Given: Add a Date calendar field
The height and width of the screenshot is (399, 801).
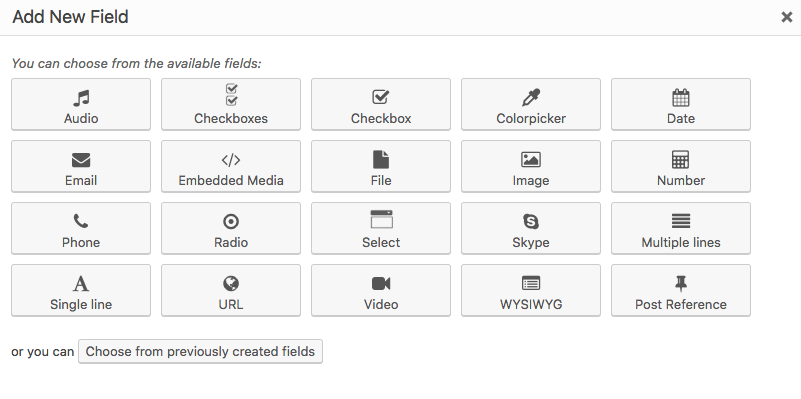Looking at the screenshot, I should [x=681, y=104].
